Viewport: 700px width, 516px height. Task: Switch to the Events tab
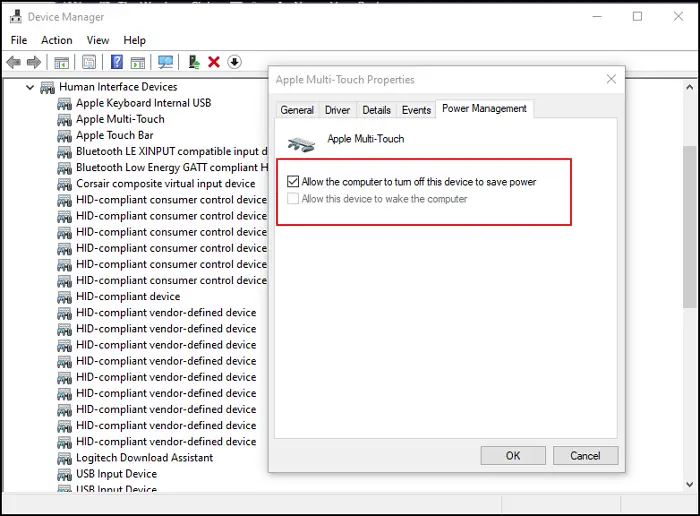coord(416,110)
